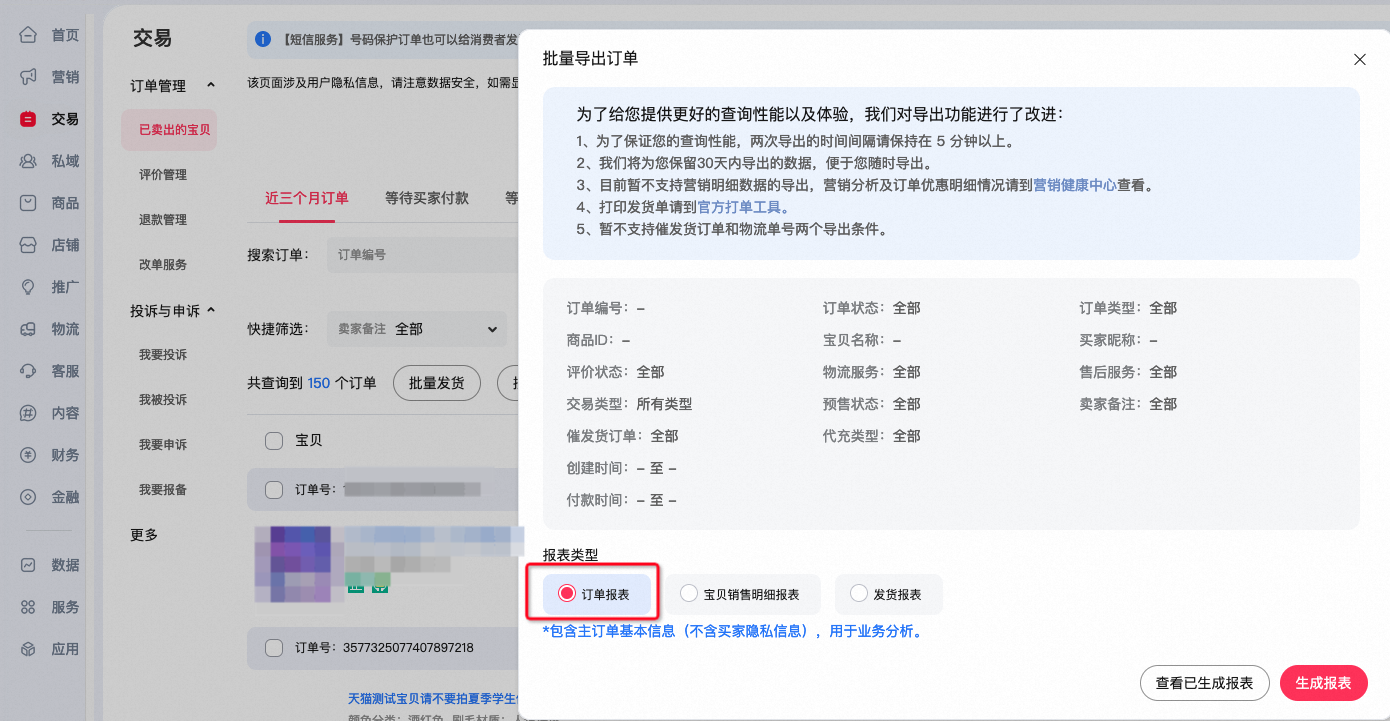Click the 批量发货 button
This screenshot has height=721, width=1390.
437,383
